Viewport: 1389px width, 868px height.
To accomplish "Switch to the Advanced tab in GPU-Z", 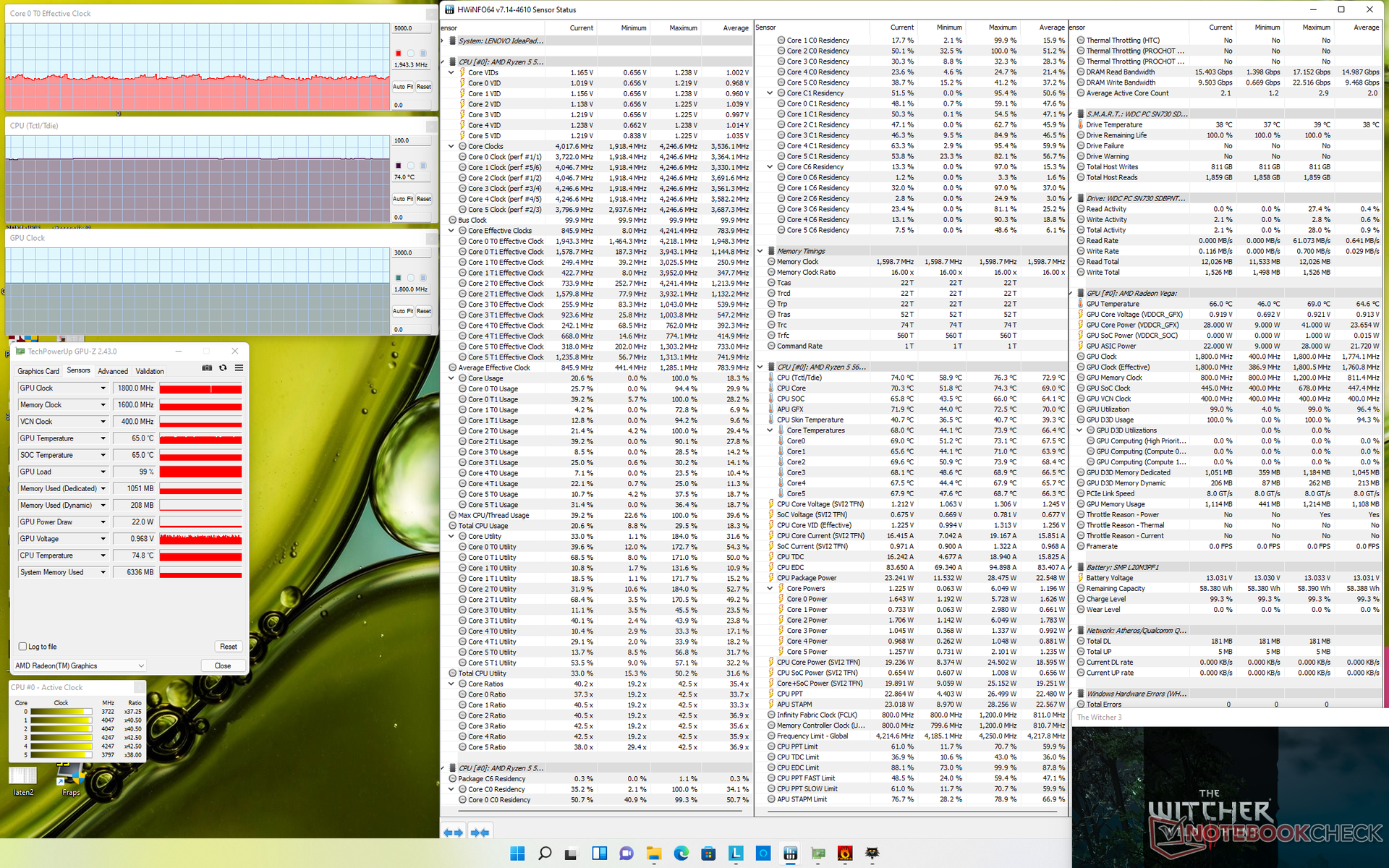I will coord(113,371).
